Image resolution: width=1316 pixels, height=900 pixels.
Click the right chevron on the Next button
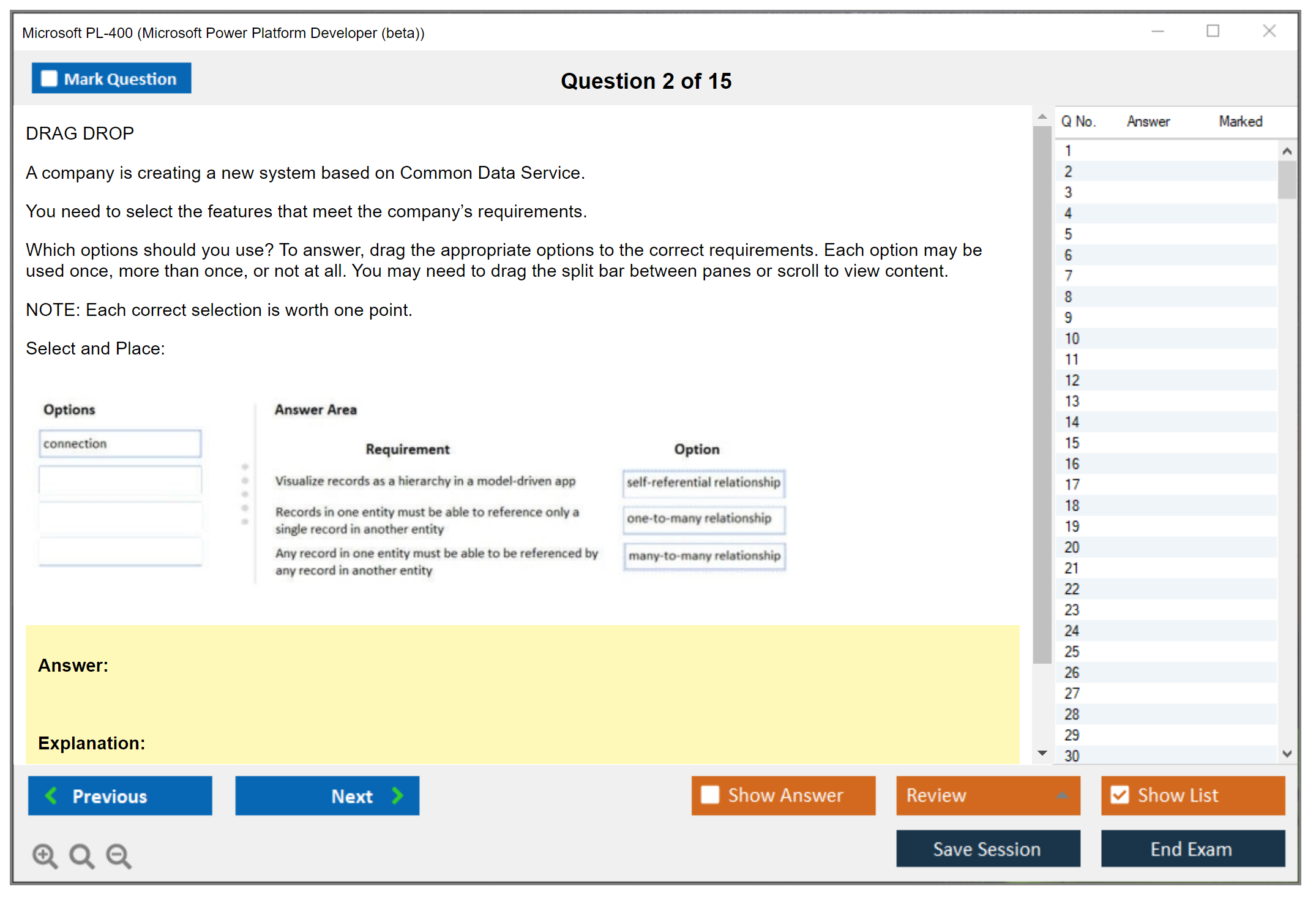pyautogui.click(x=398, y=795)
